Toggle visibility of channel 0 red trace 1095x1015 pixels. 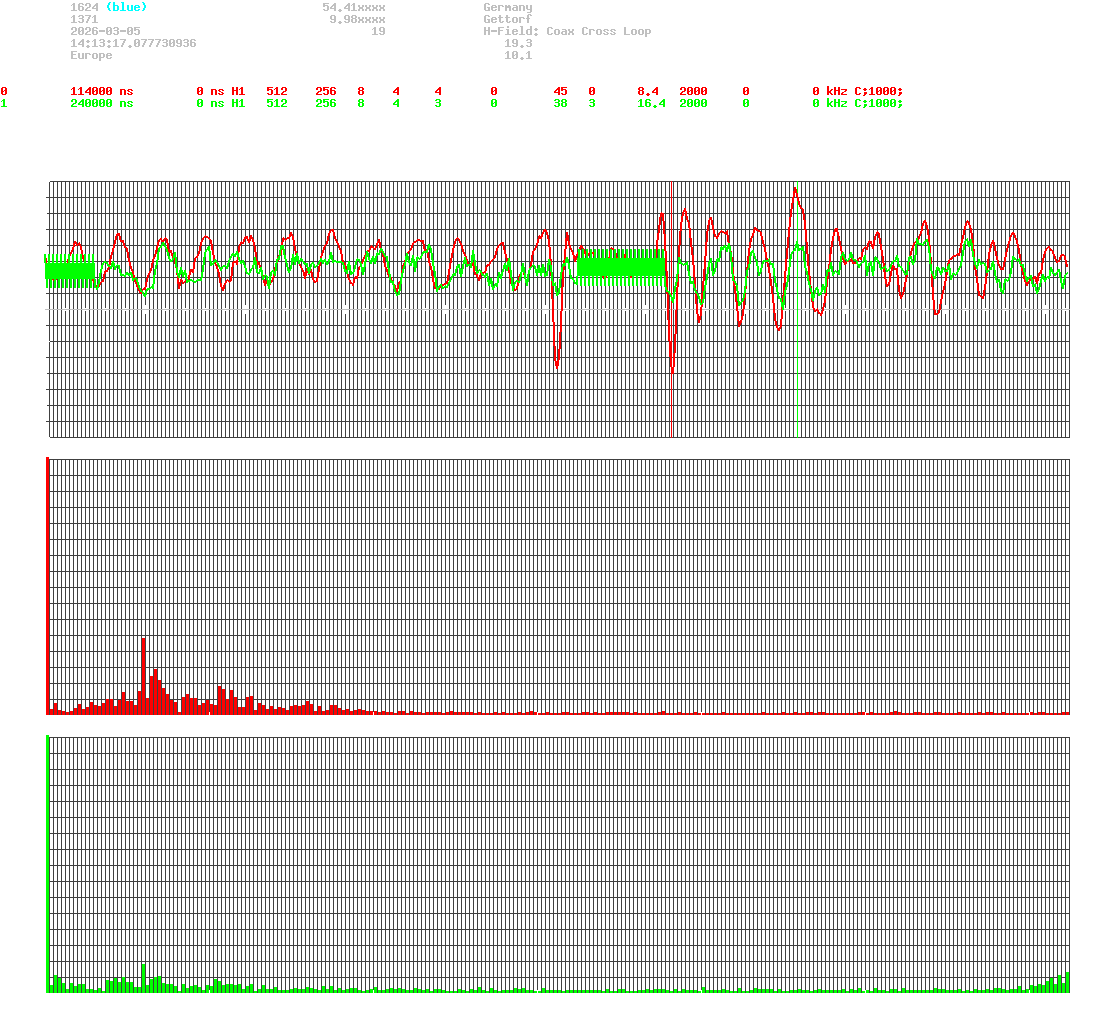pyautogui.click(x=5, y=91)
